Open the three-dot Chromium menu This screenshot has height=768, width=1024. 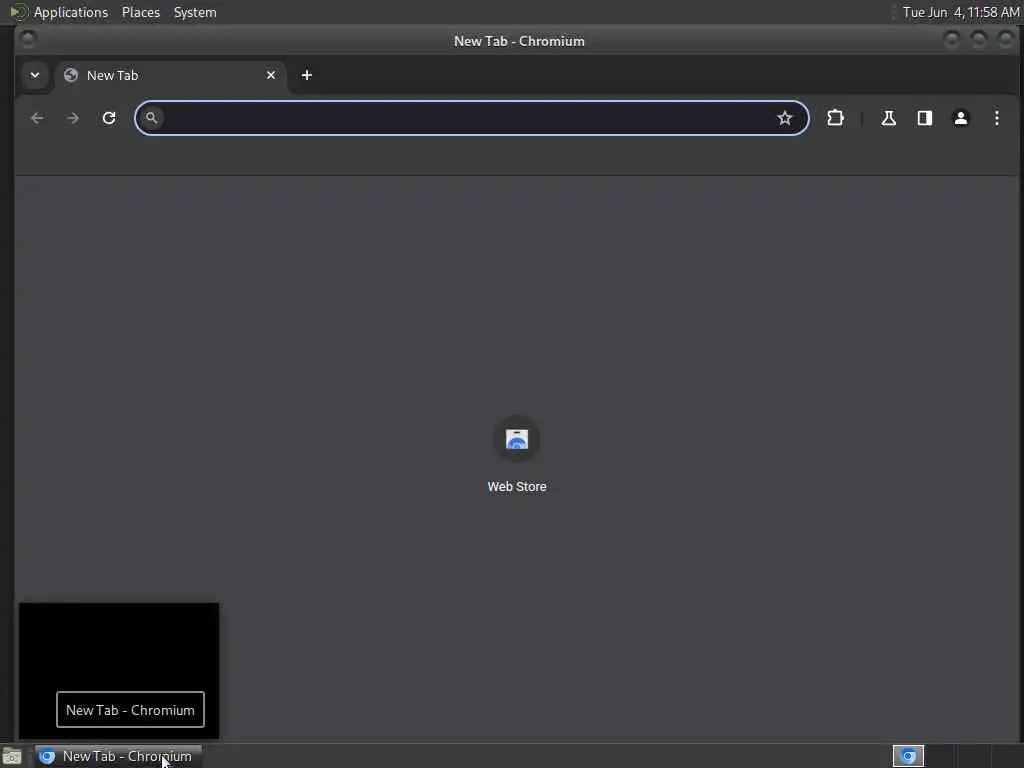coord(997,118)
